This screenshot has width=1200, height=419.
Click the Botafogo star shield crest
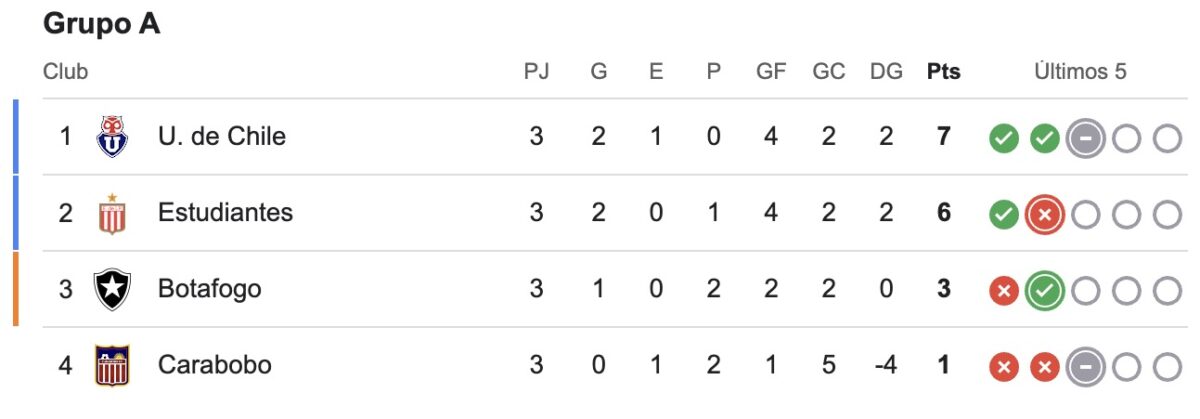[x=112, y=289]
